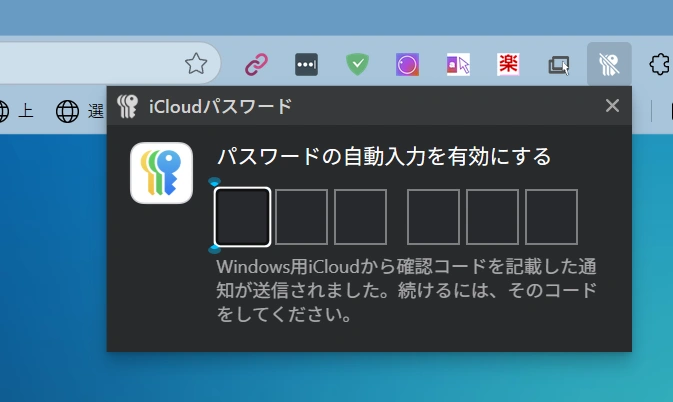673x402 pixels.
Task: Open the purple circle extension icon
Action: 407,64
